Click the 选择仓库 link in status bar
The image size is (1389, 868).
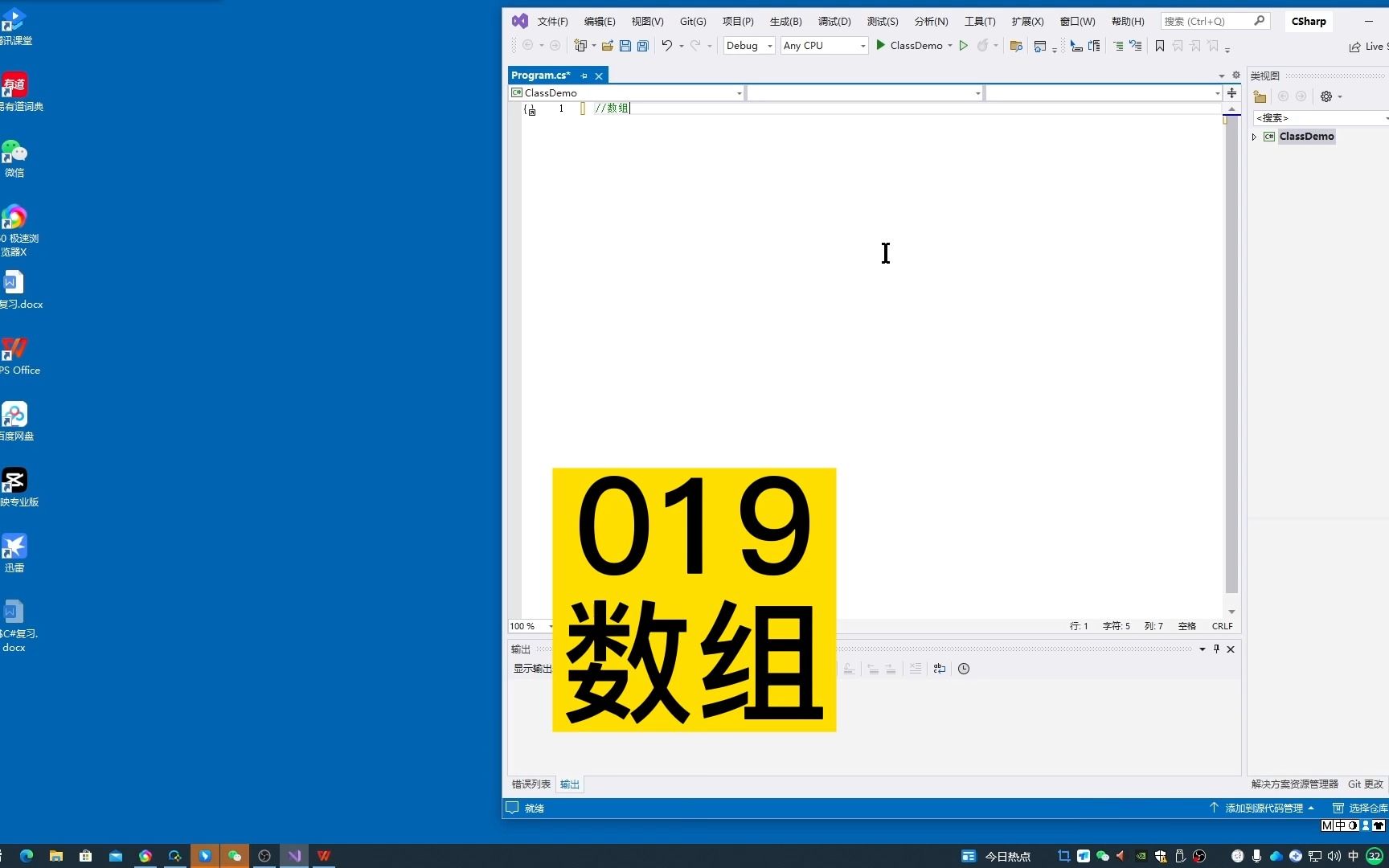tap(1368, 808)
